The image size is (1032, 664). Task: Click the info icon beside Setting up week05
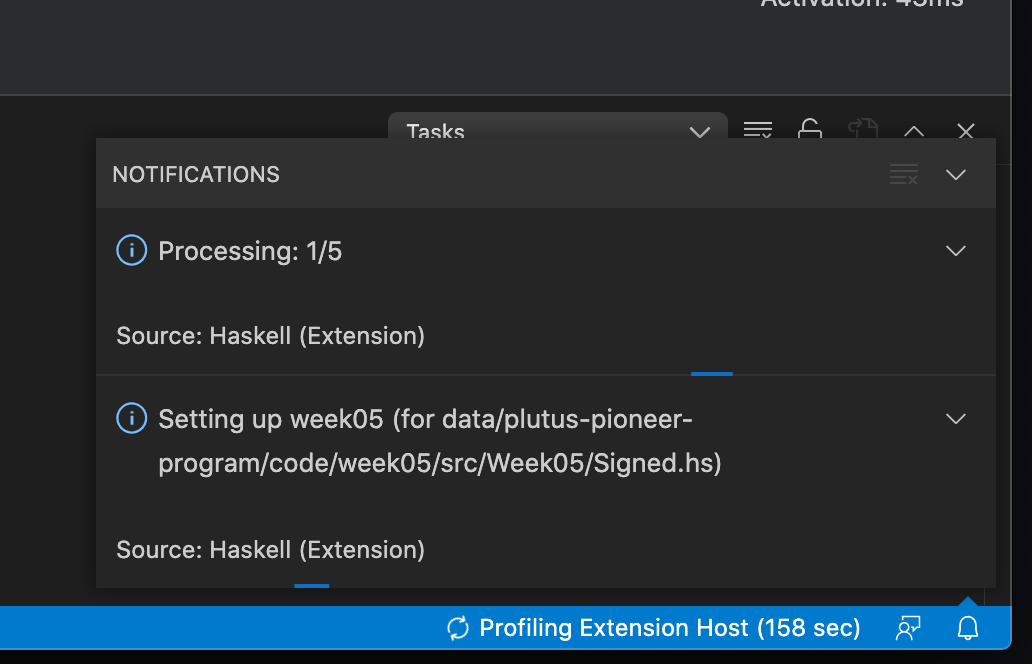point(132,418)
